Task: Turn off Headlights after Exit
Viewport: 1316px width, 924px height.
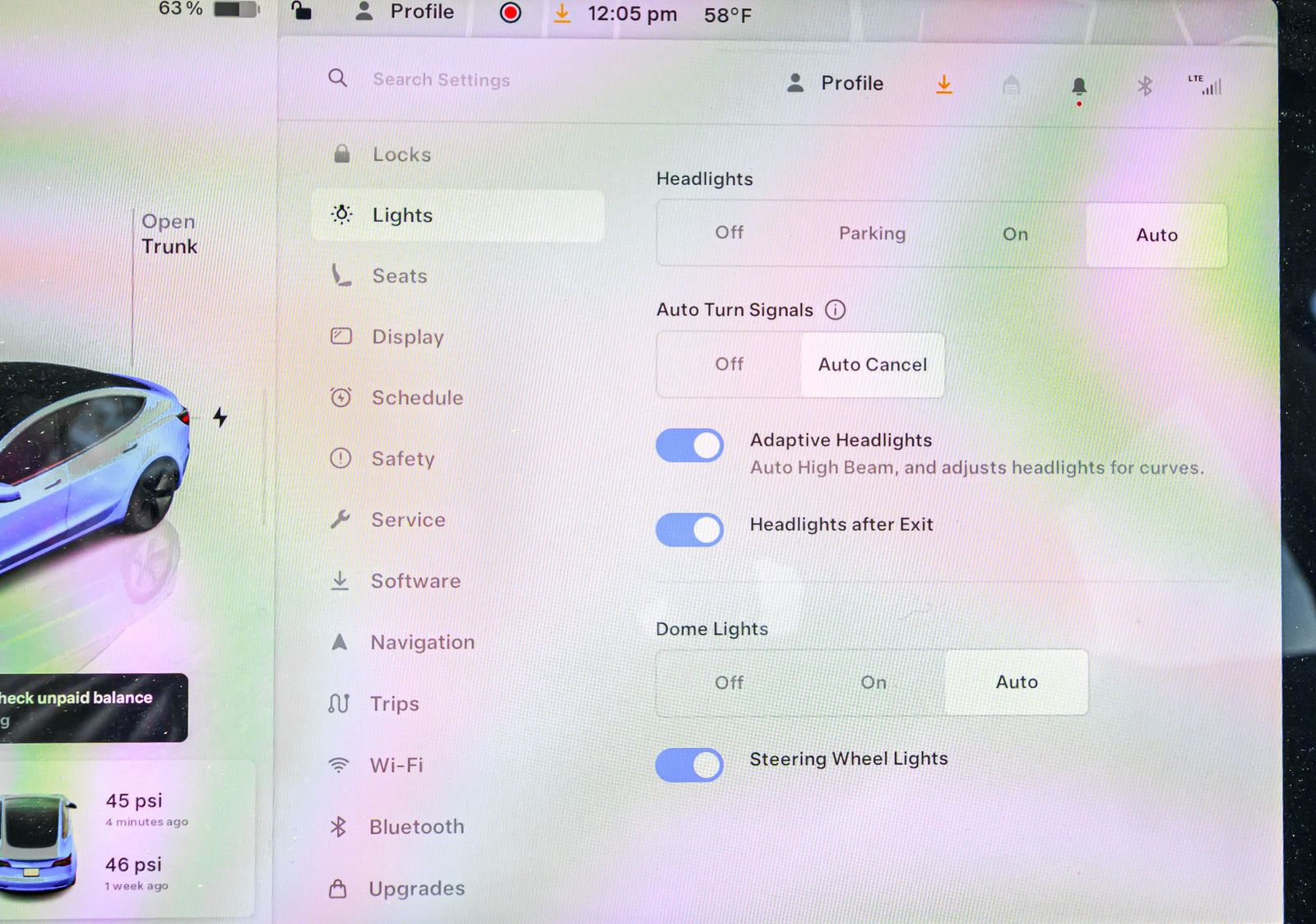Action: coord(689,530)
